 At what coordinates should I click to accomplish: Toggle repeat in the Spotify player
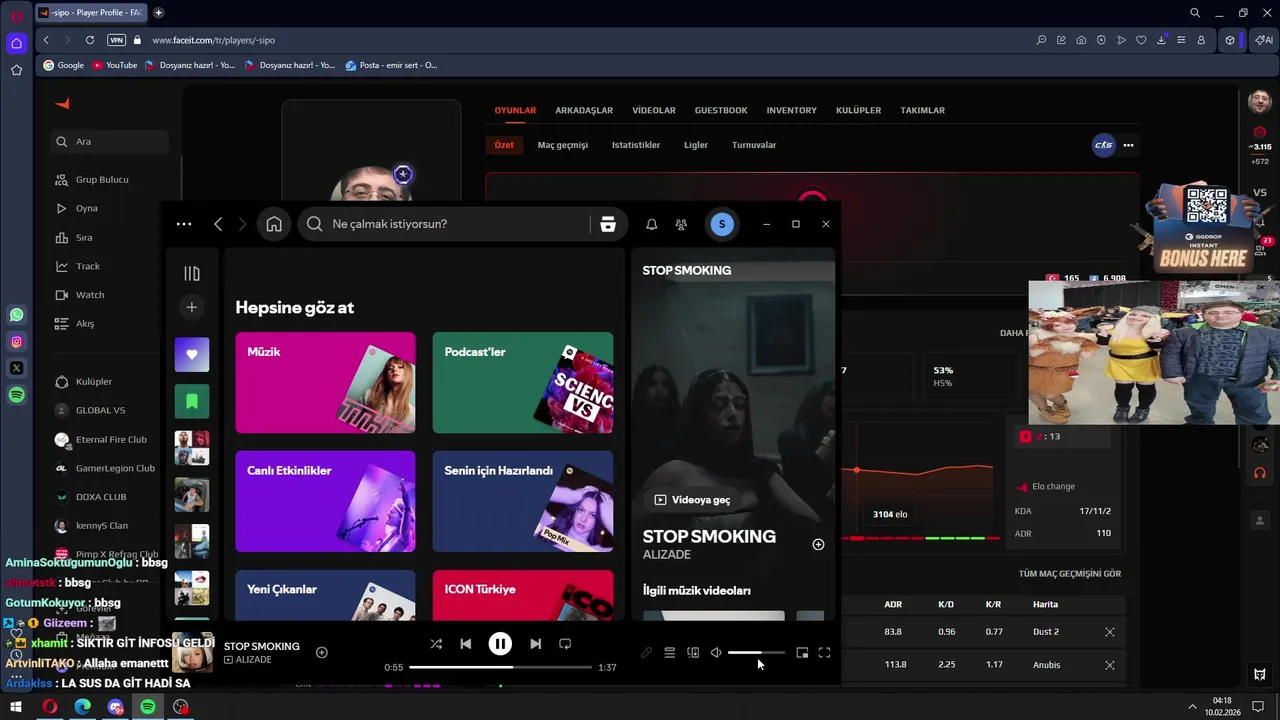(565, 644)
